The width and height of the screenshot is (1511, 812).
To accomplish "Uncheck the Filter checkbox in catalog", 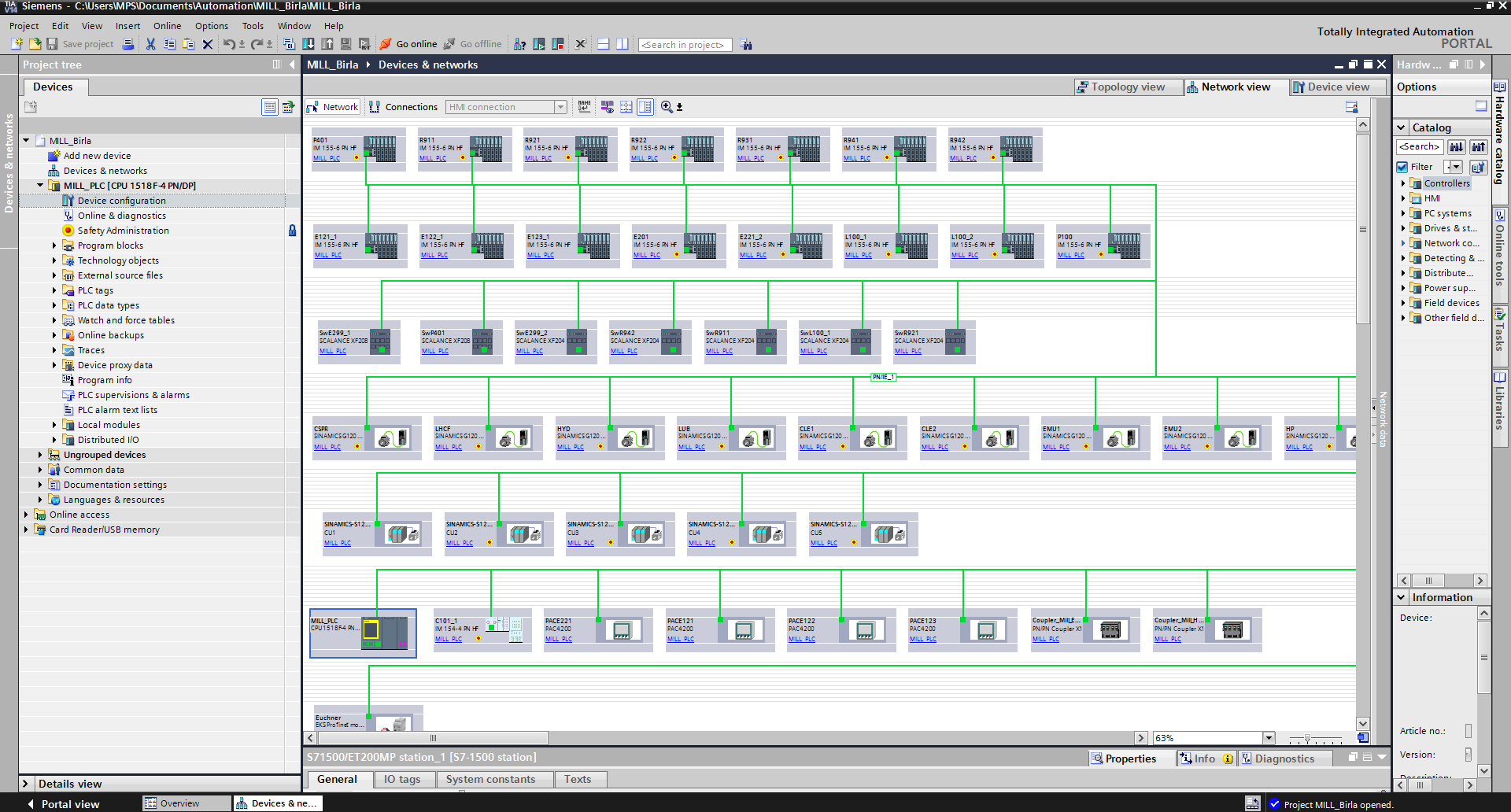I will 1402,167.
